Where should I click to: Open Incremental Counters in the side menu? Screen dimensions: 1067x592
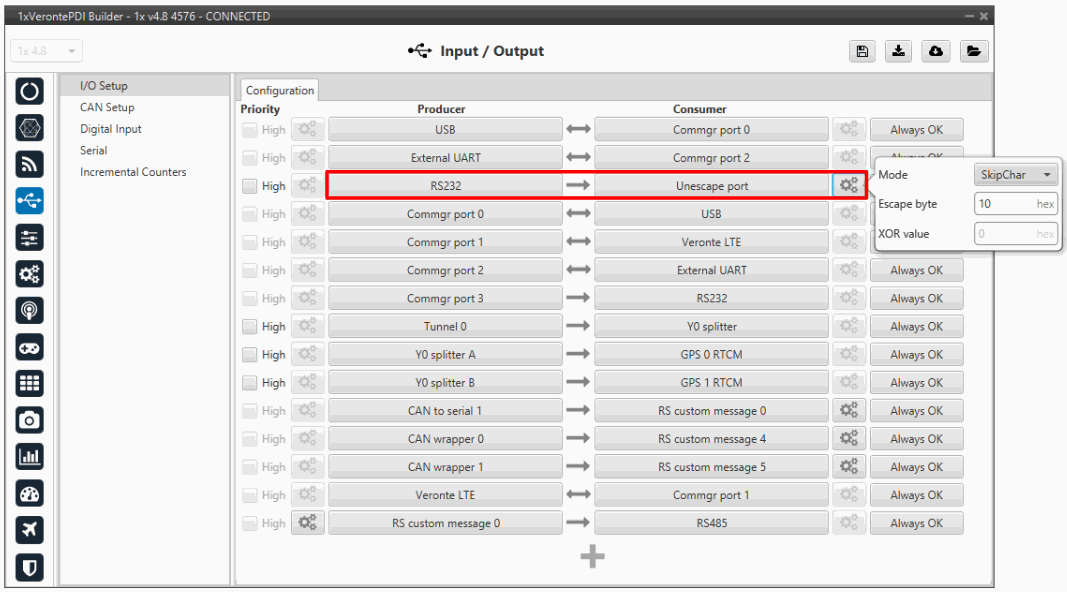pos(133,172)
